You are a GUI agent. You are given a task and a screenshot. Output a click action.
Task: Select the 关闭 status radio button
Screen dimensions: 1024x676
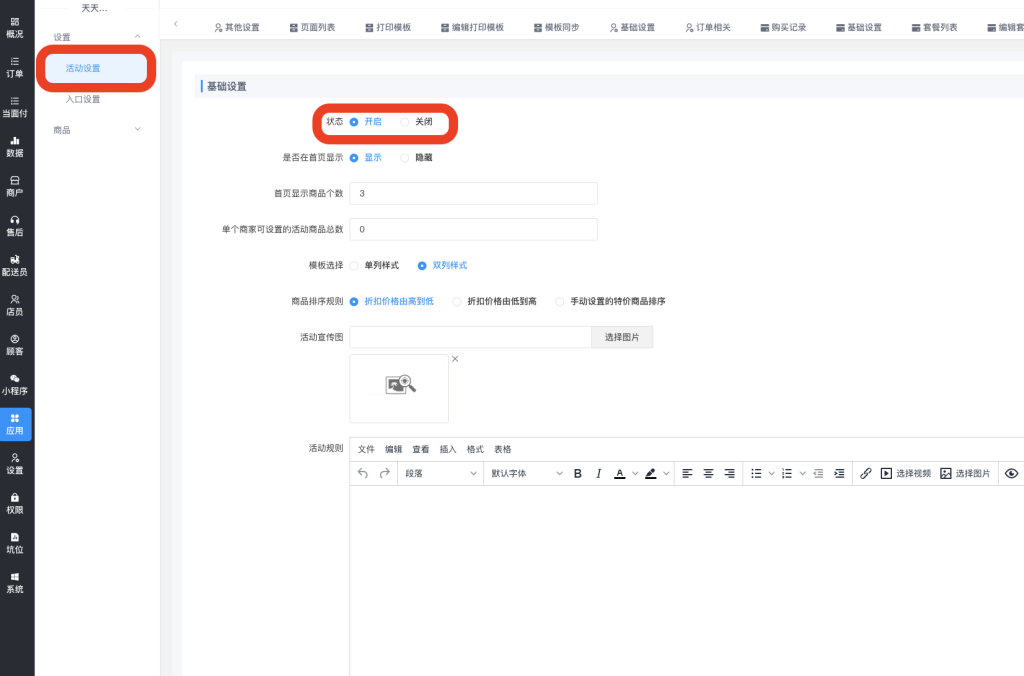coord(405,122)
